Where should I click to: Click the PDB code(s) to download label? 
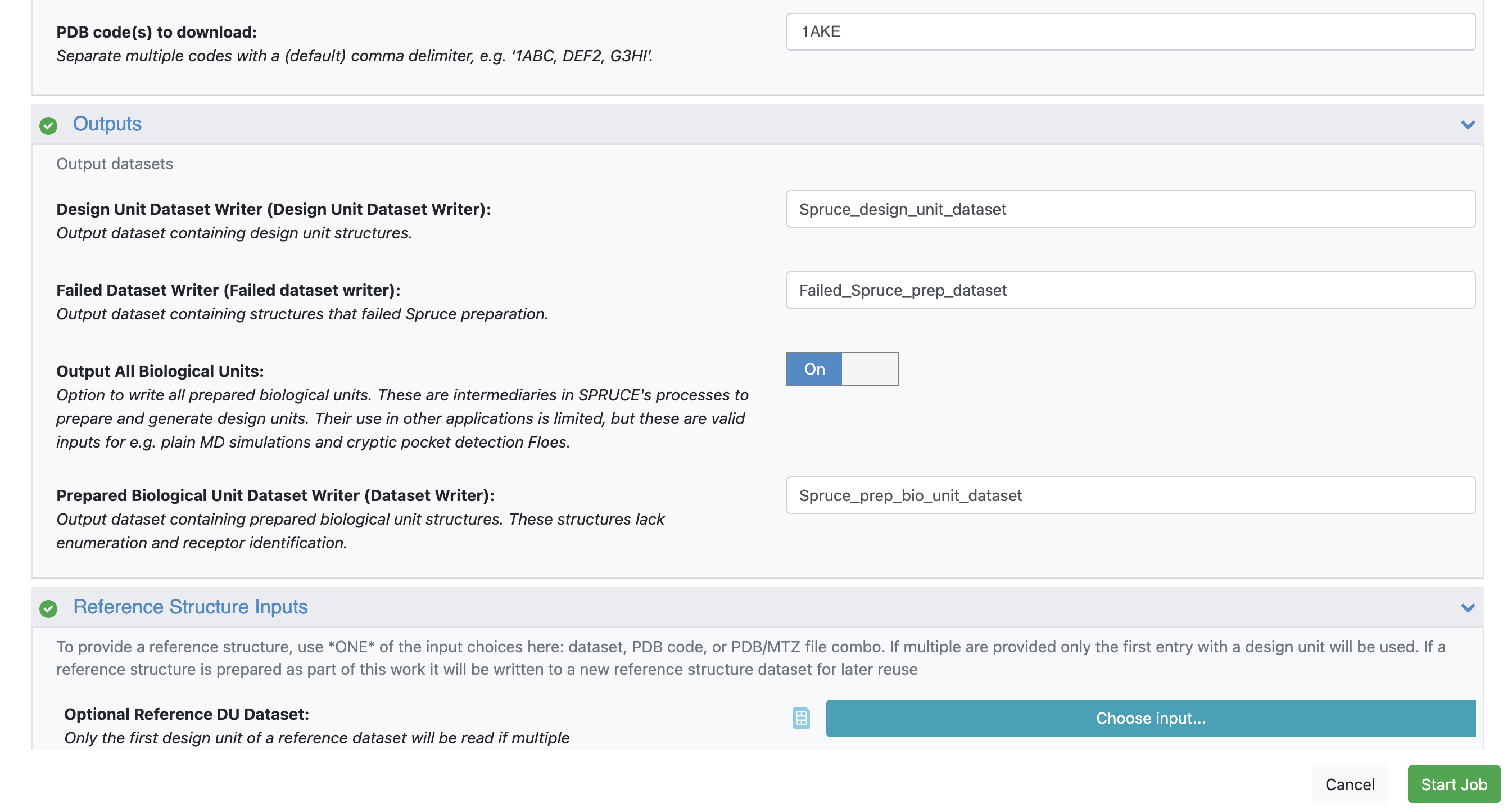(x=156, y=31)
